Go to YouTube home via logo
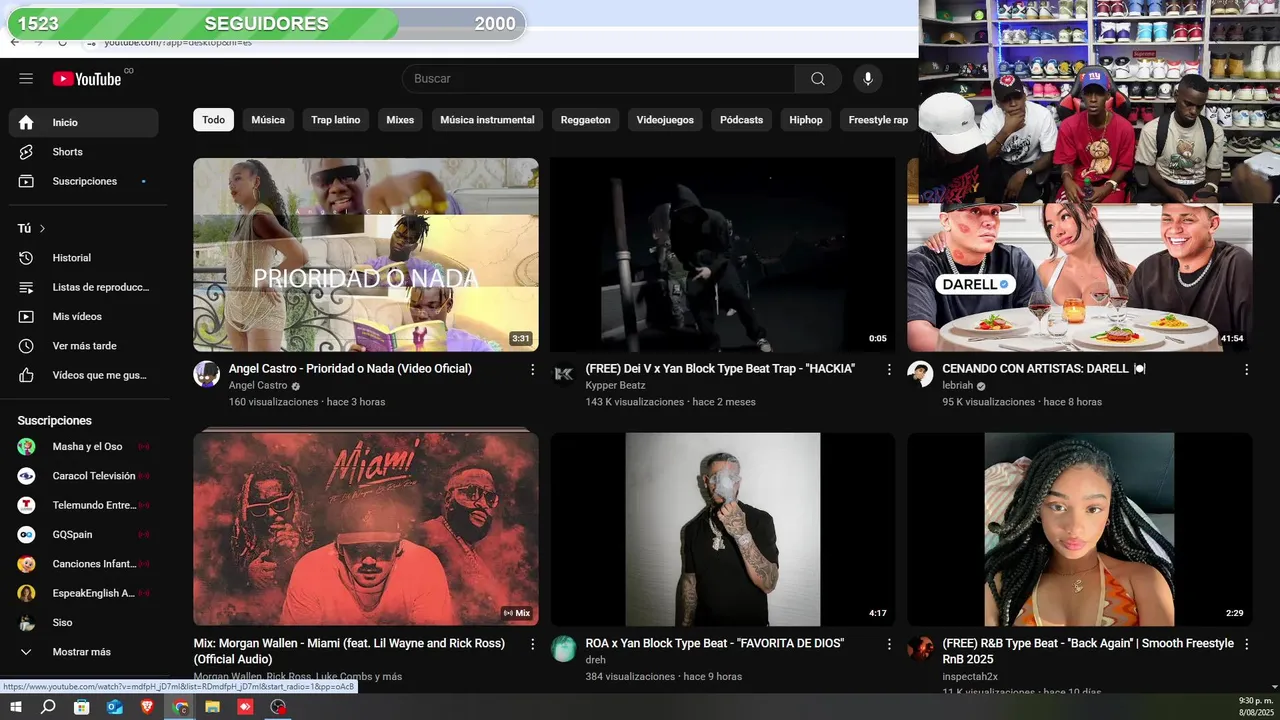The width and height of the screenshot is (1280, 720). [x=88, y=79]
